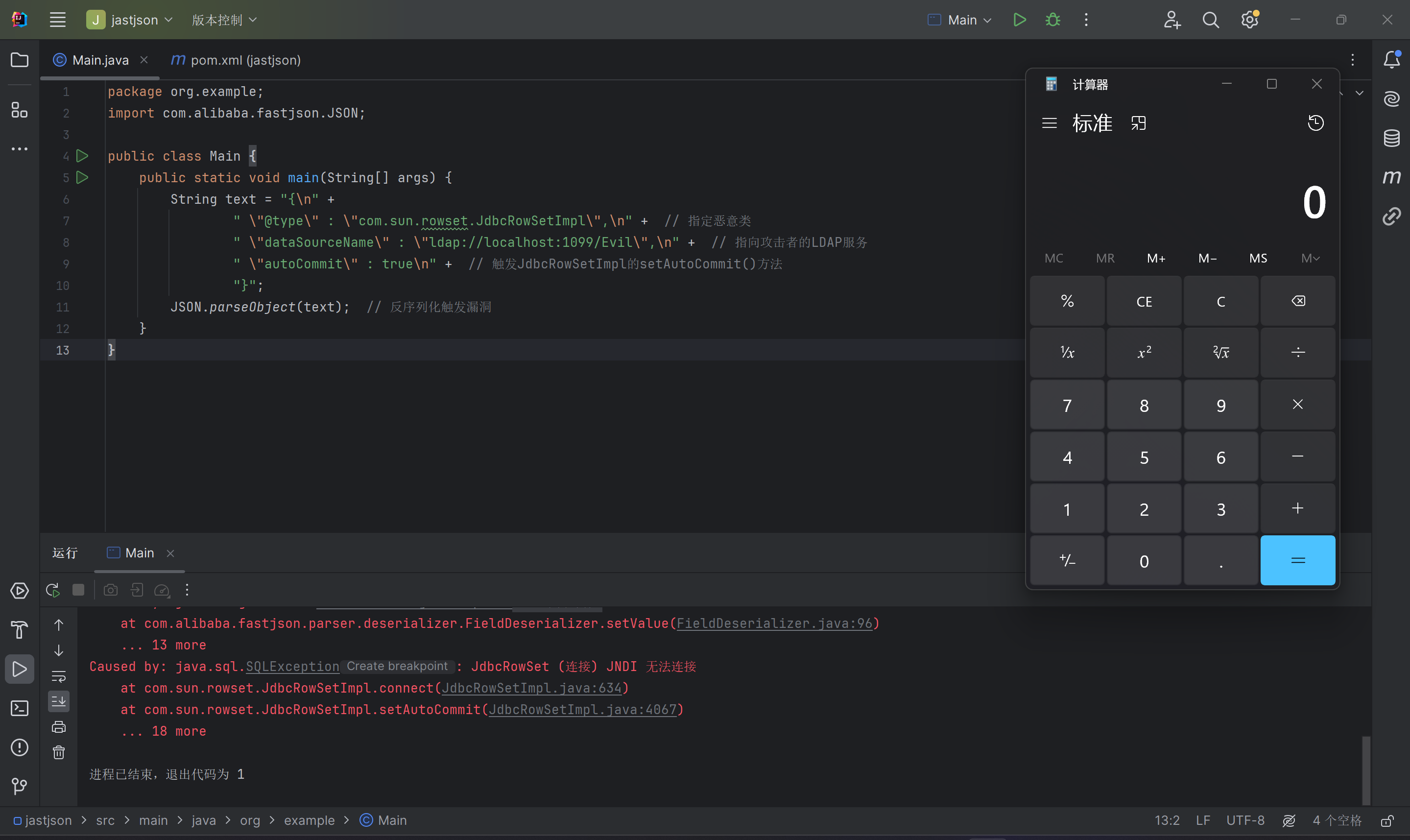Click the calculator history icon

click(x=1315, y=123)
